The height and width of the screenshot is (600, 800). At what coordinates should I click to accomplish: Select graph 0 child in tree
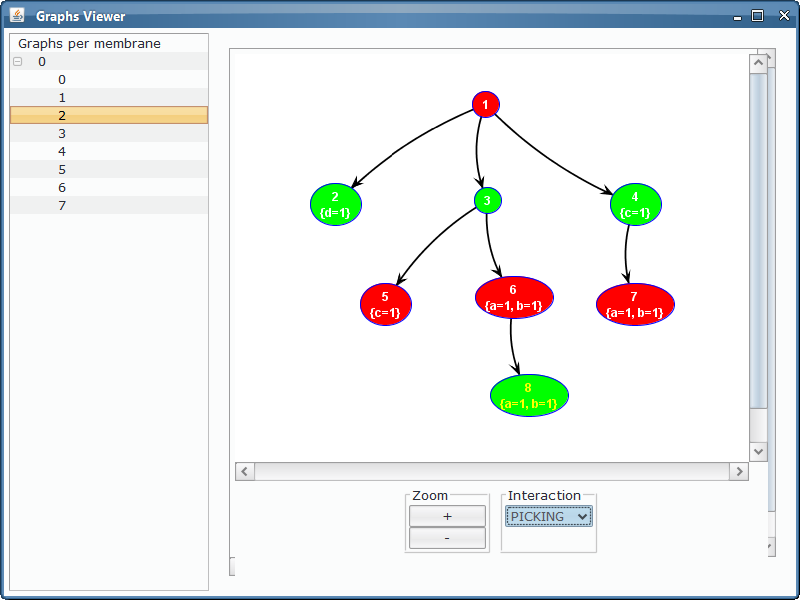click(62, 80)
